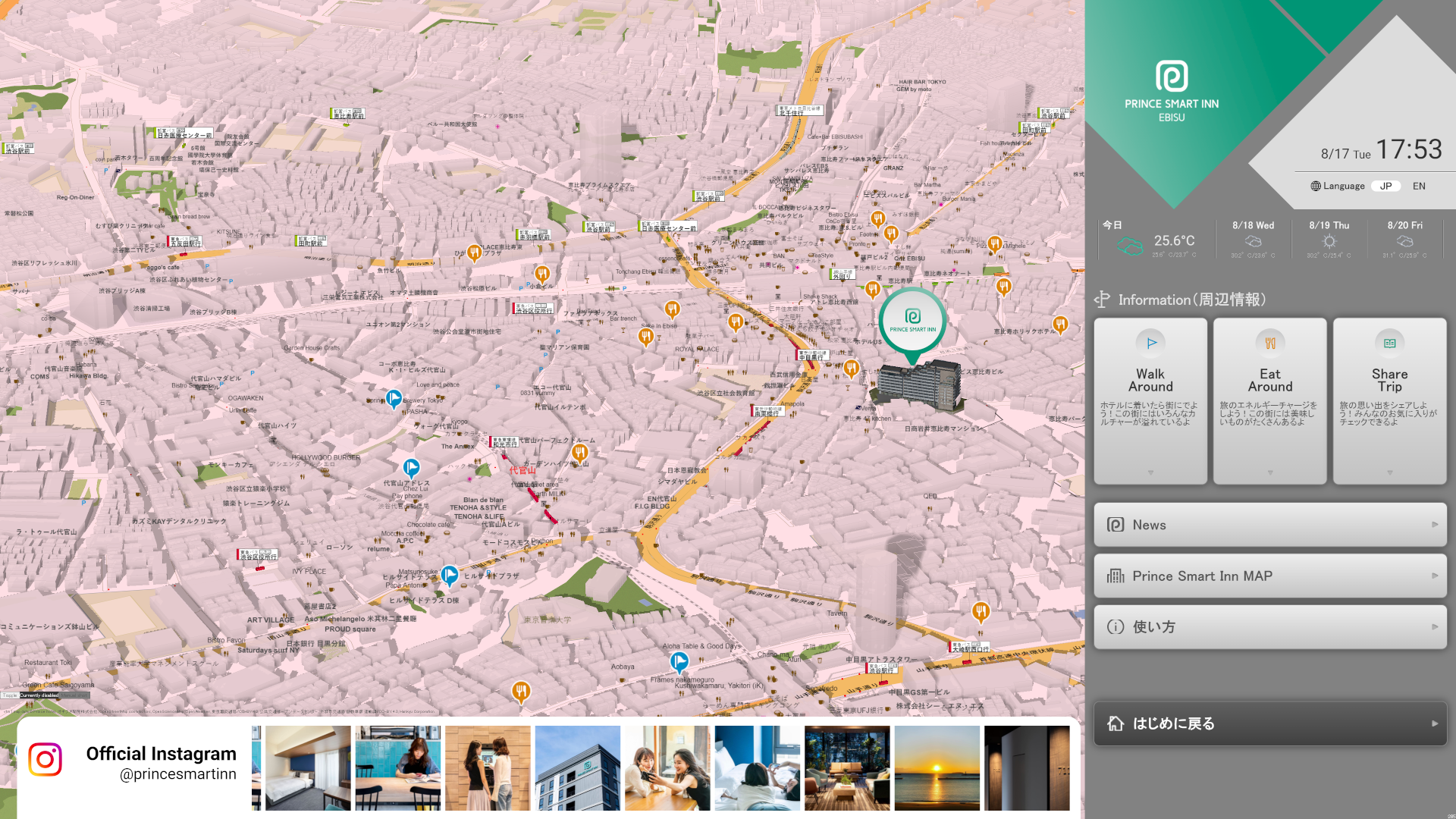Click the Prince Smart Inn Ebisu logo

point(1172,91)
